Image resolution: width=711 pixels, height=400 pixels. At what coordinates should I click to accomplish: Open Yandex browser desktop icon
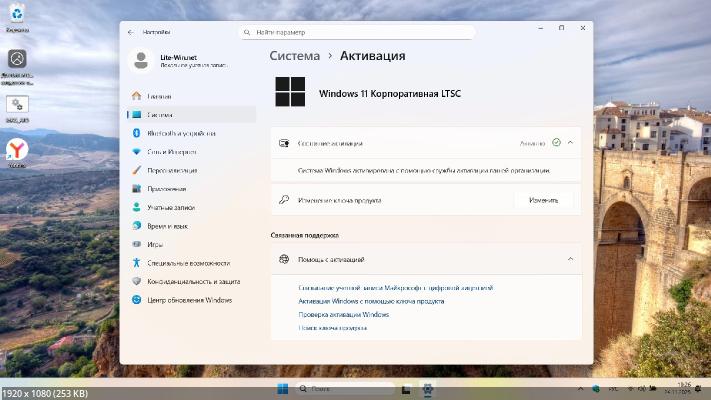click(x=17, y=150)
